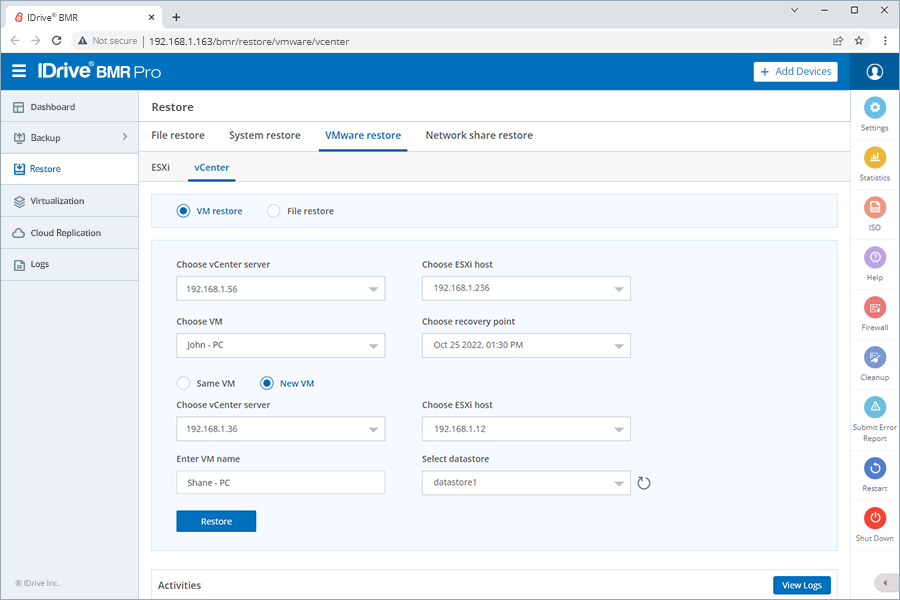900x600 pixels.
Task: Switch to the System restore tab
Action: (265, 136)
